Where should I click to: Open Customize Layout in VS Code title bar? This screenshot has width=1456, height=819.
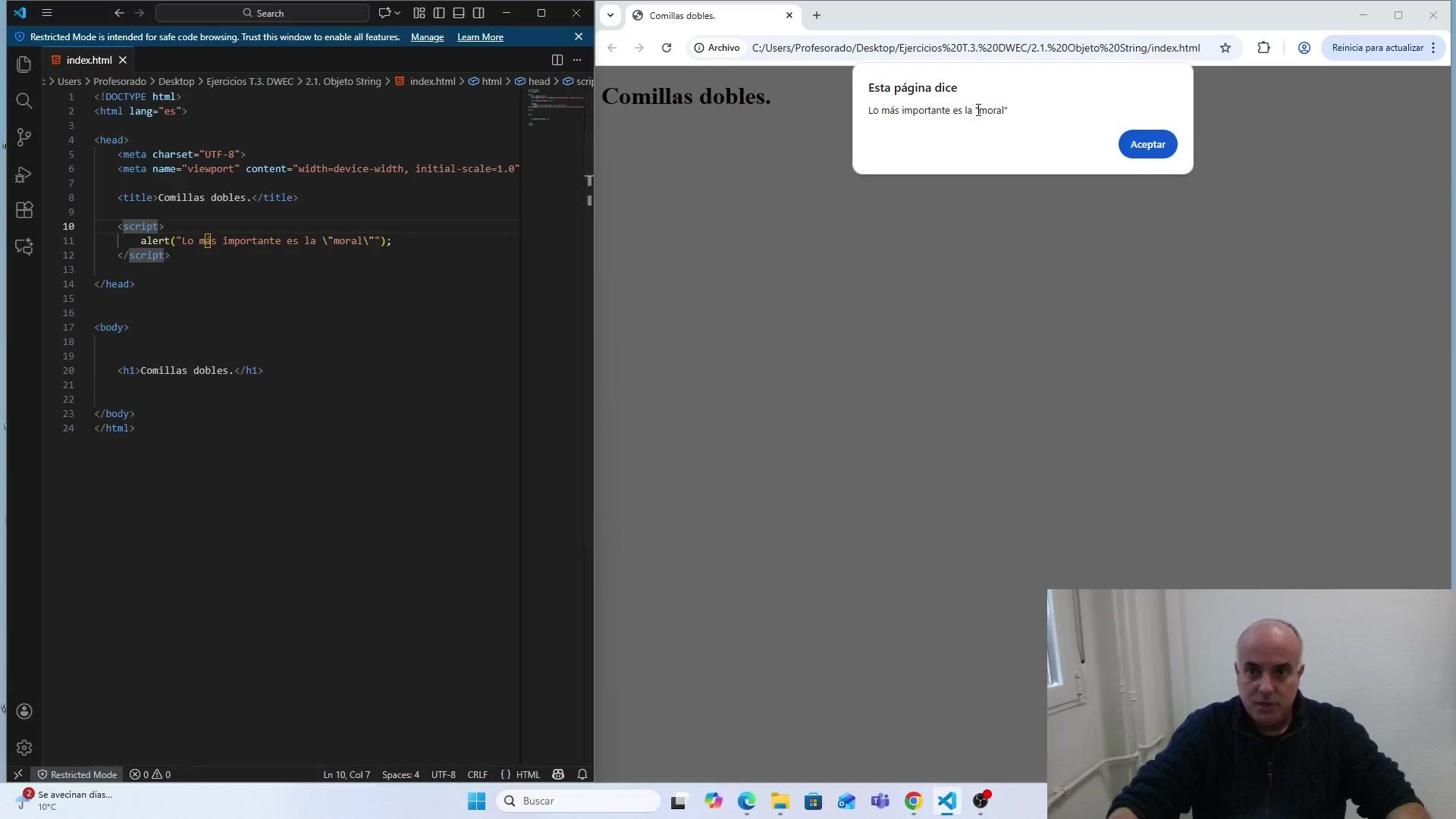coord(419,13)
